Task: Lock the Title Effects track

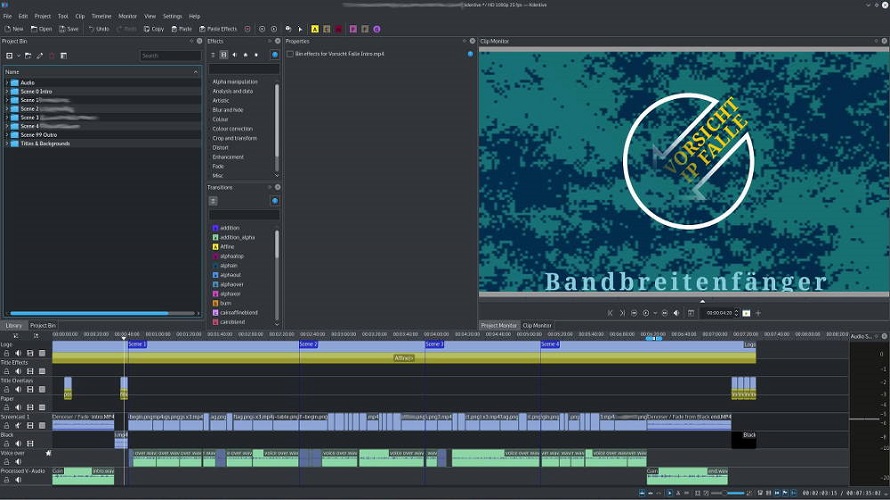Action: (8, 372)
